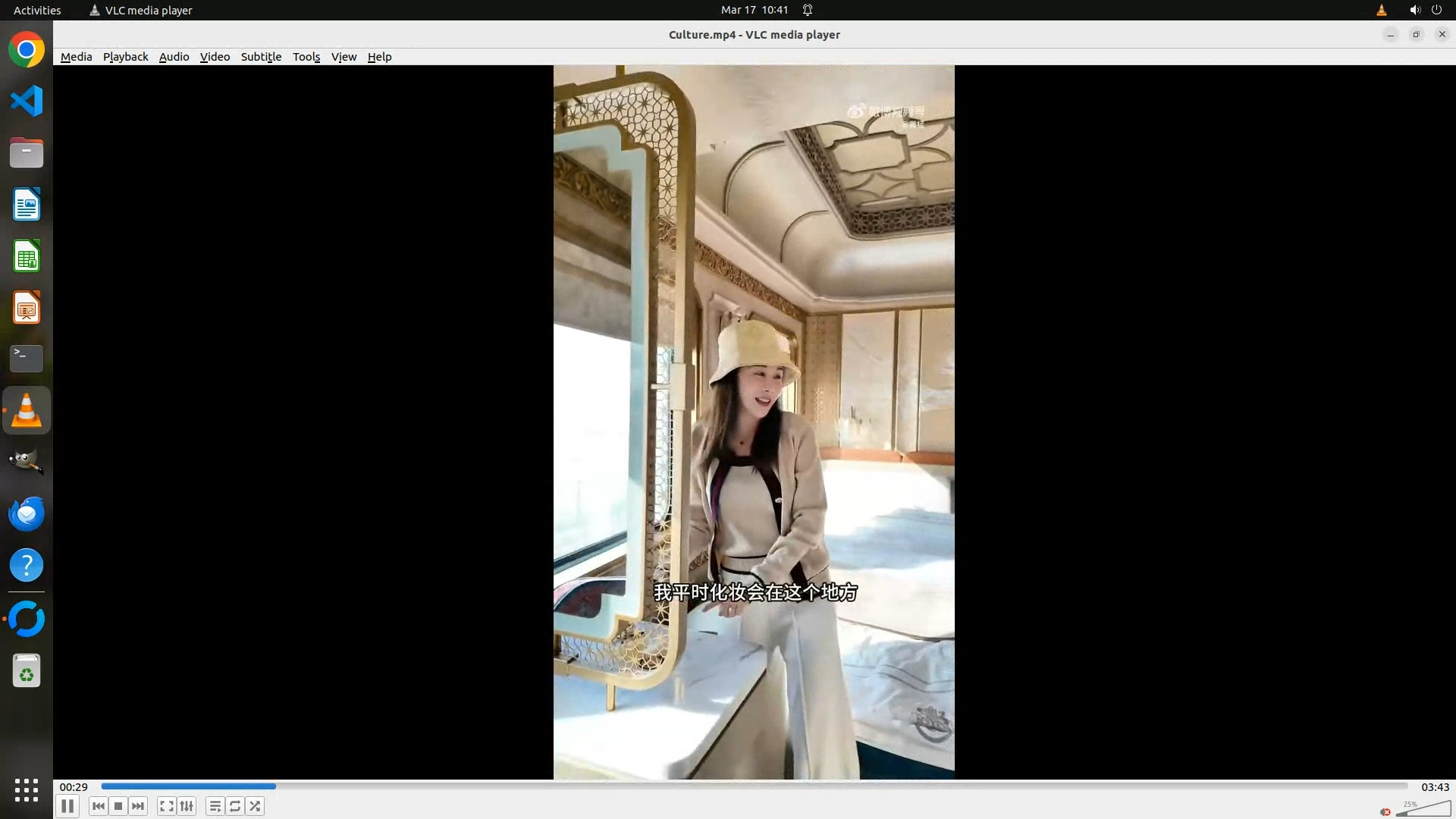Pause the video playback
This screenshot has width=1456, height=819.
[x=67, y=806]
